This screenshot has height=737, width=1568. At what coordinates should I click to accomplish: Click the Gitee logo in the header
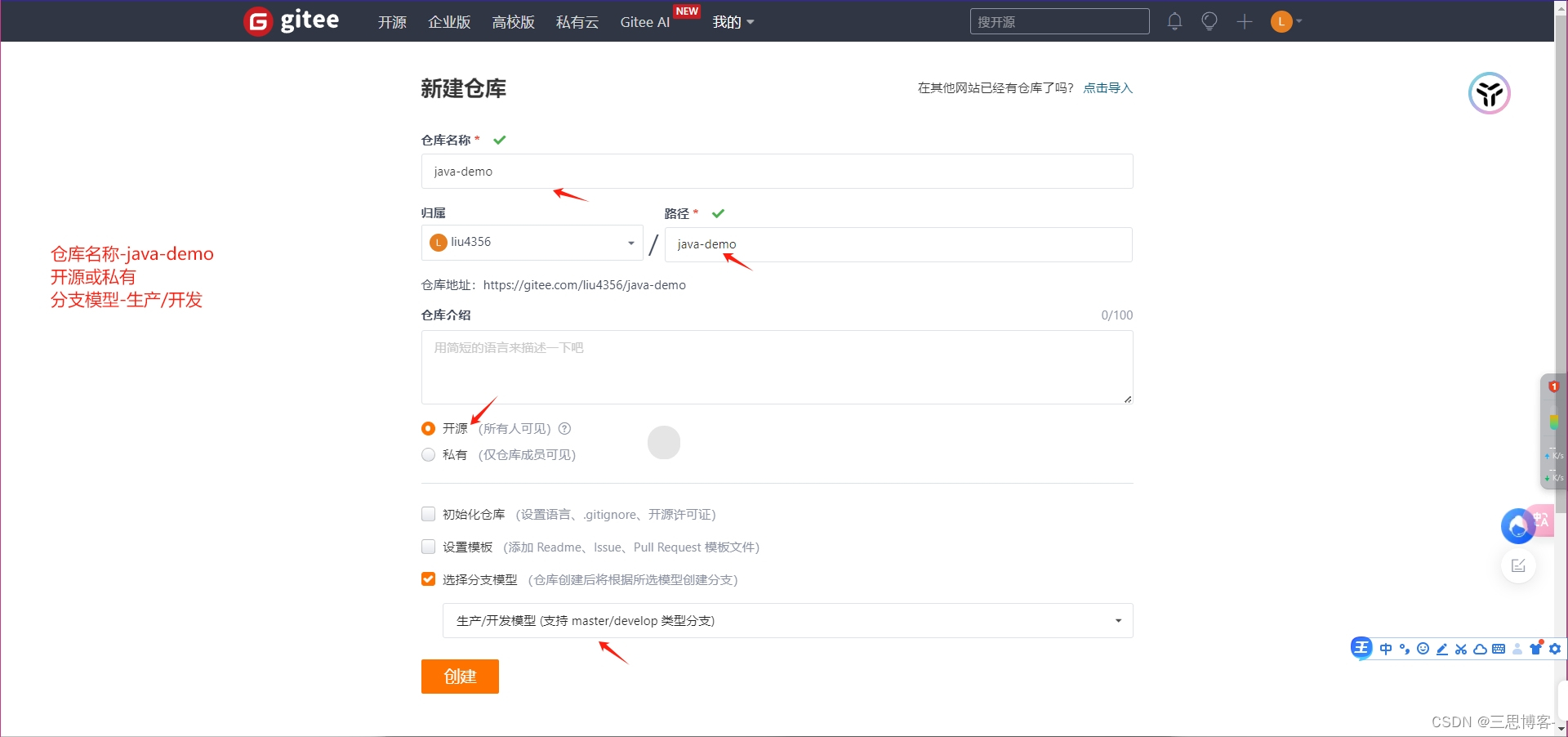[x=291, y=20]
